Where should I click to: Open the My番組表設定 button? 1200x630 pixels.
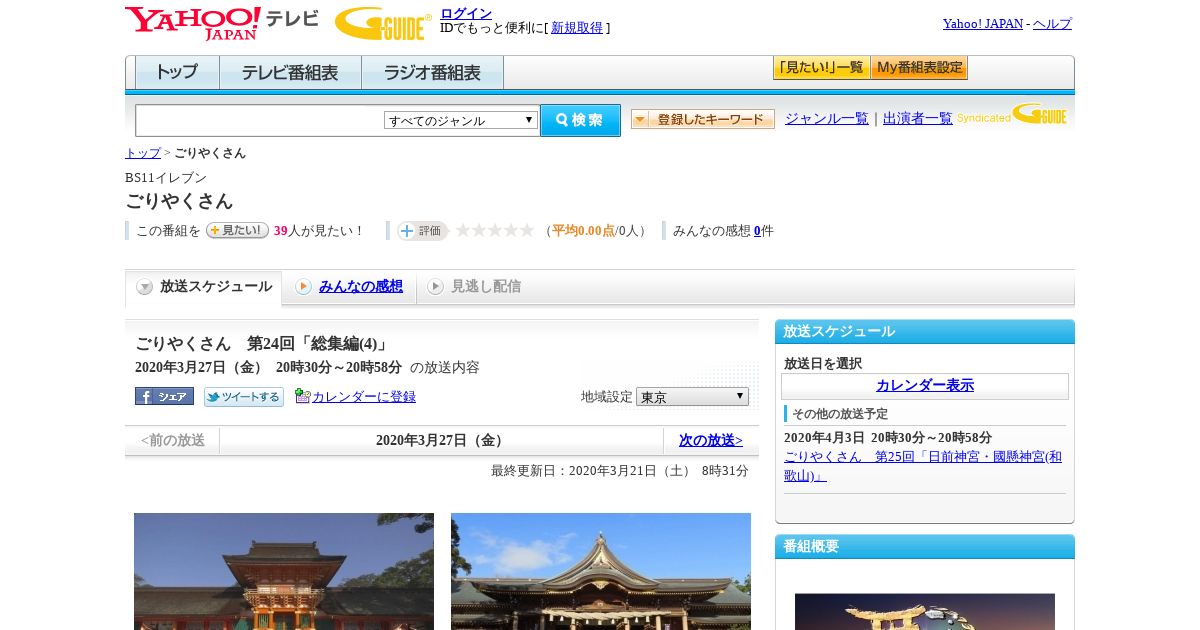pyautogui.click(x=919, y=68)
